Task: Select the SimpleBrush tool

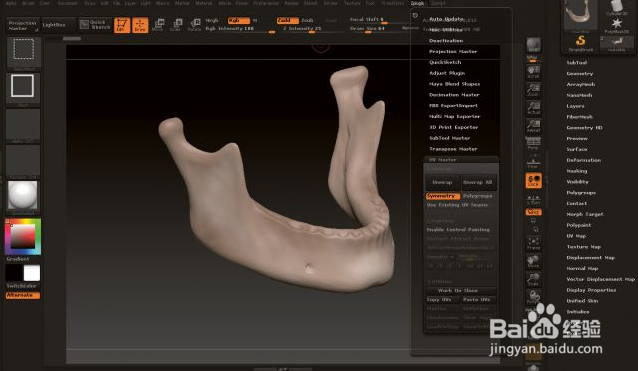Action: [x=581, y=44]
